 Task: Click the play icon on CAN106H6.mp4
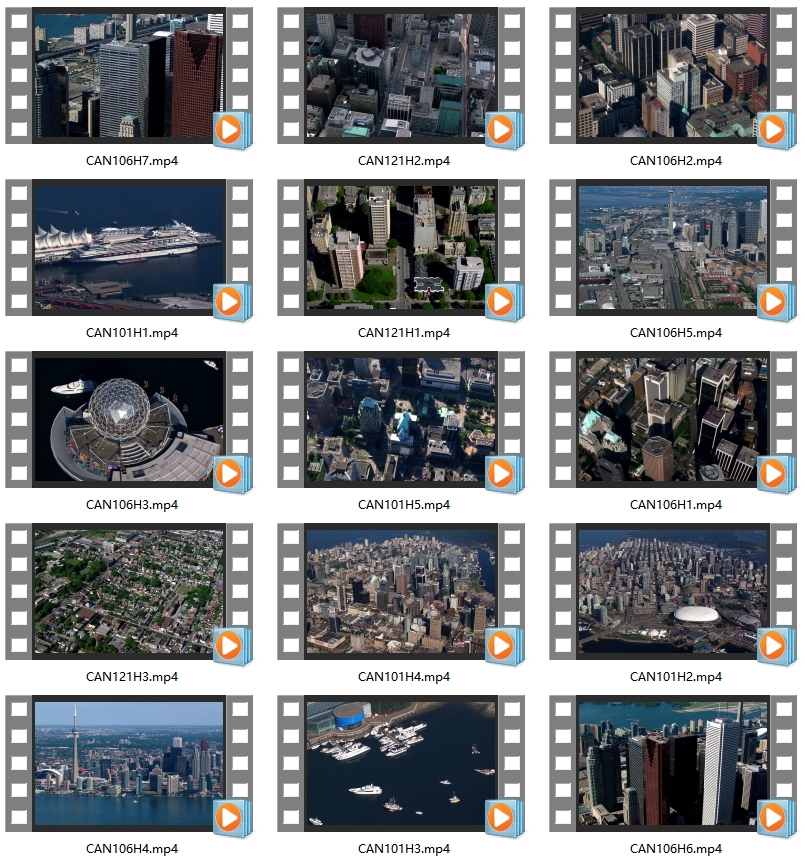(776, 818)
